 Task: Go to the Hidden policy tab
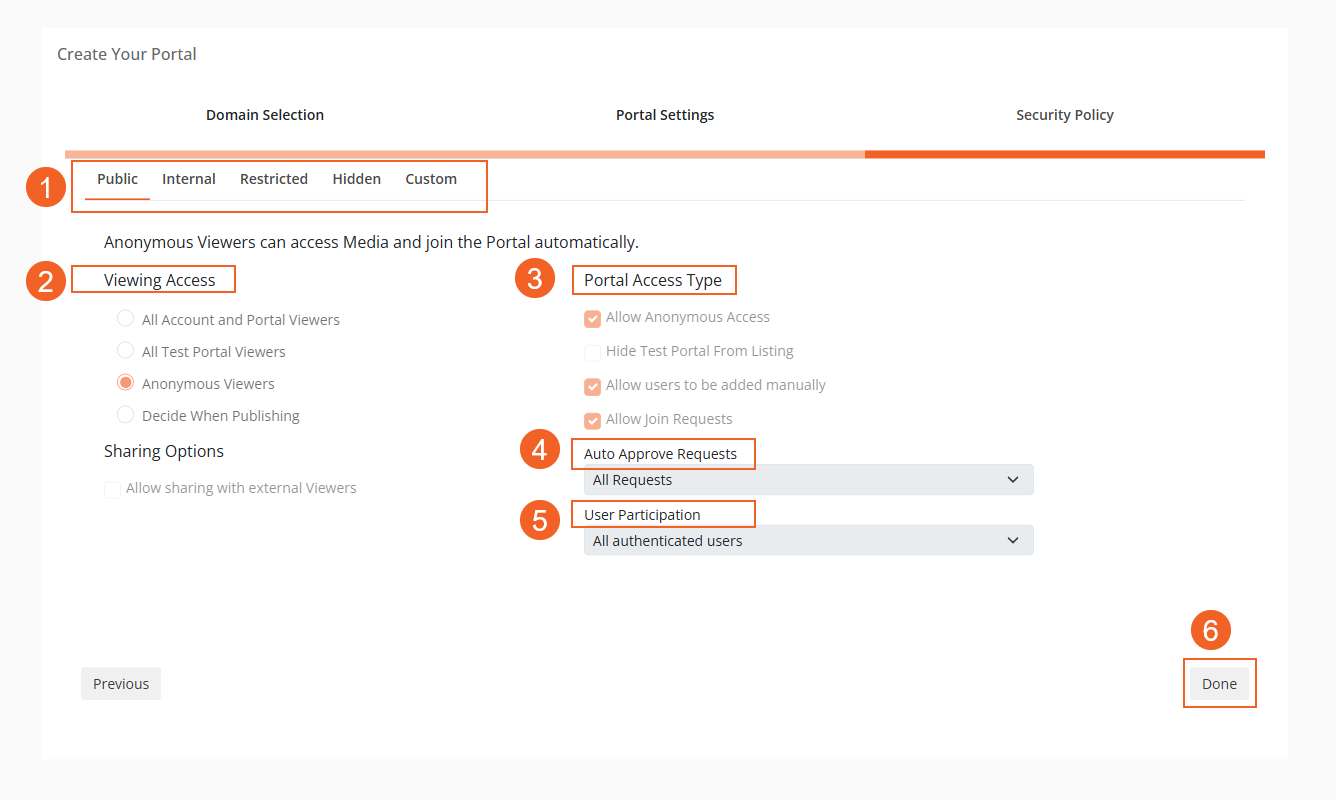(357, 179)
